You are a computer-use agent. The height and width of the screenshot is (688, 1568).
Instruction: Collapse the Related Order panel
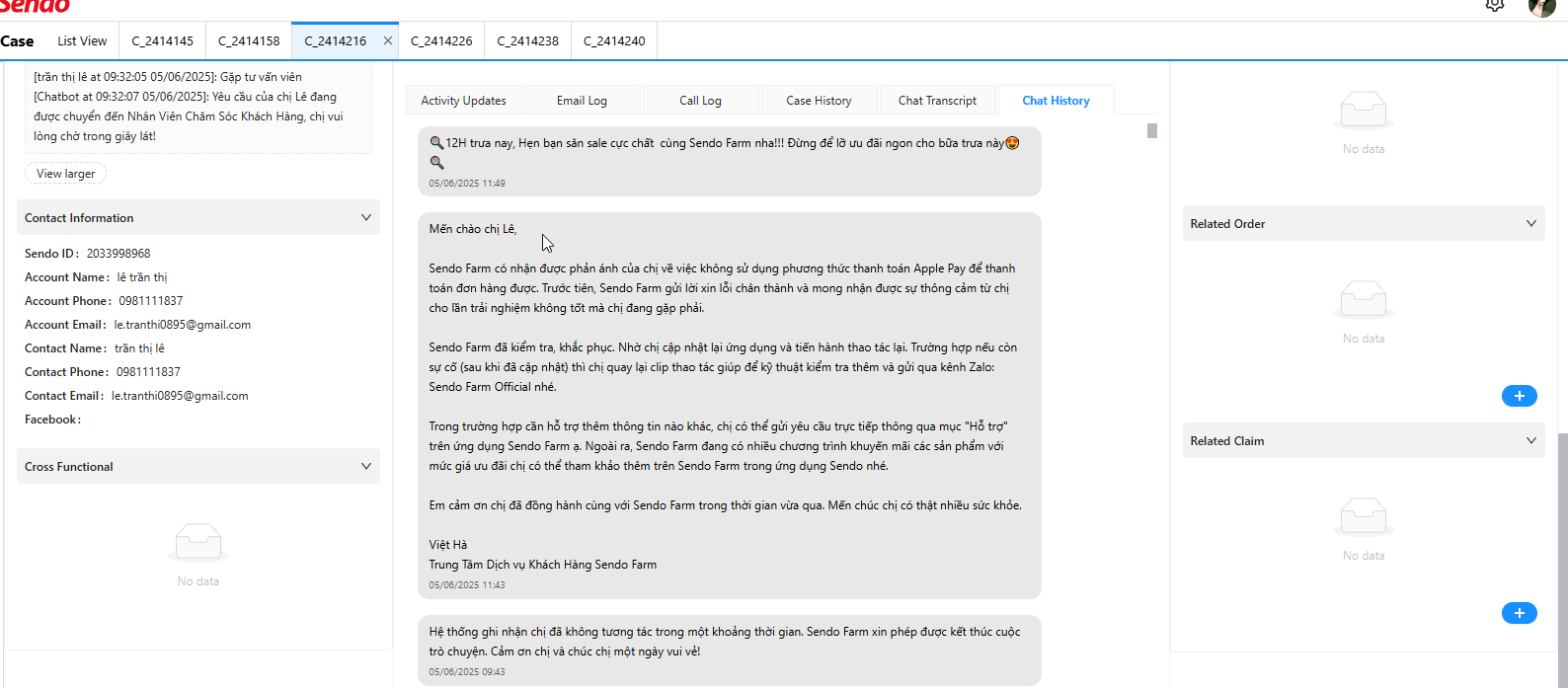coord(1531,223)
